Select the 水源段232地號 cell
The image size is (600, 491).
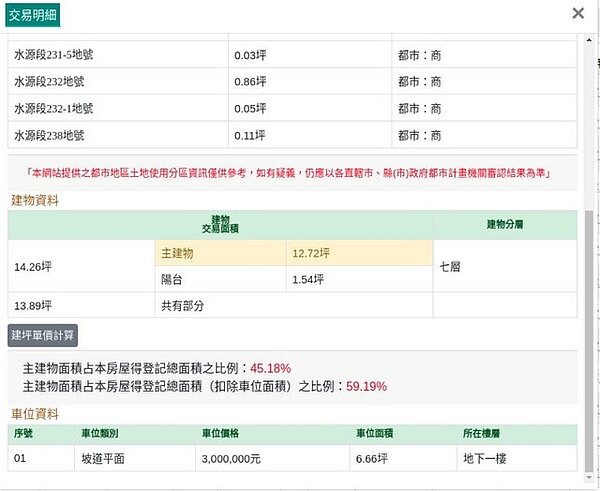(x=118, y=82)
